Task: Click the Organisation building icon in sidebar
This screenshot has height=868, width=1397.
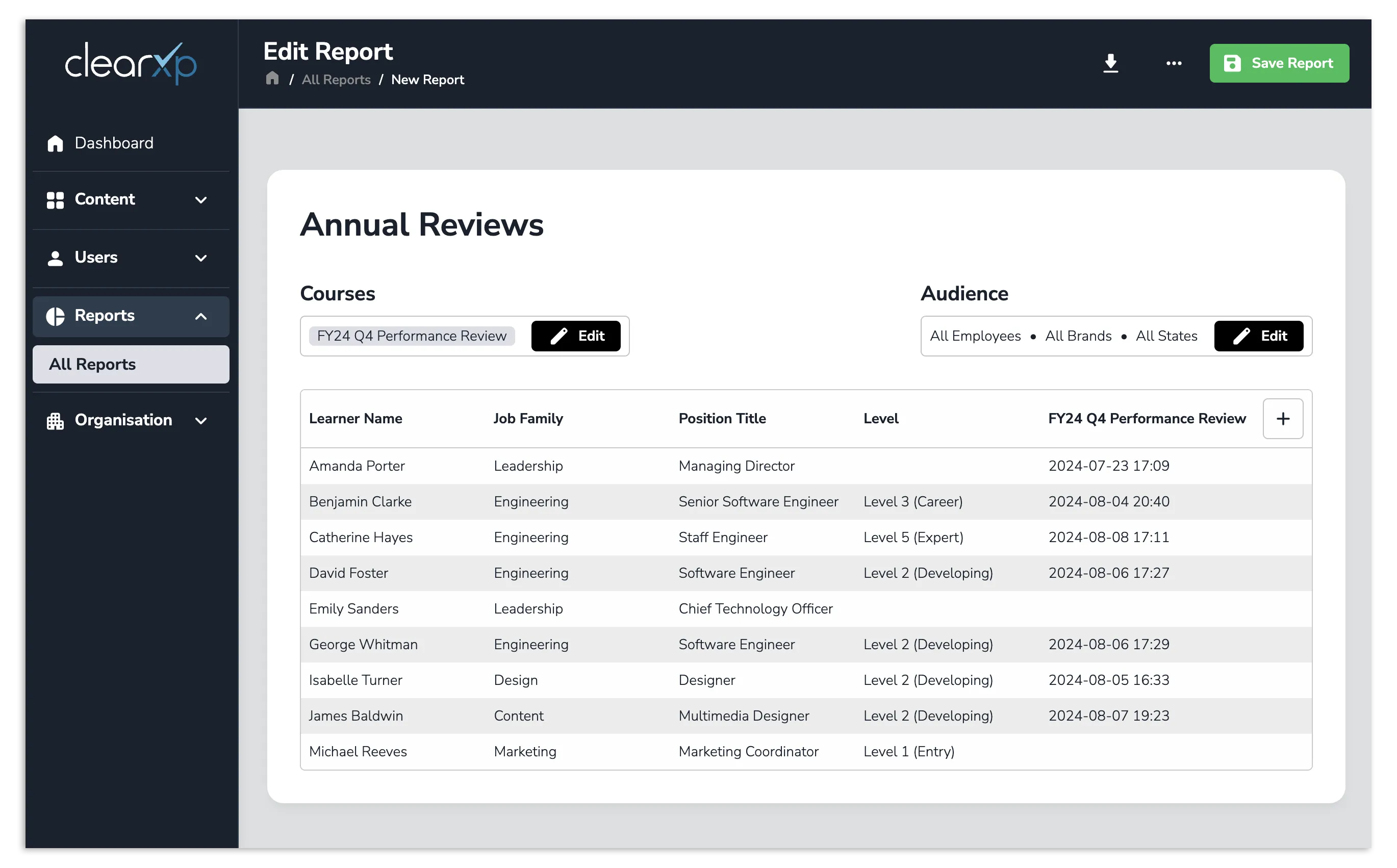Action: point(55,422)
